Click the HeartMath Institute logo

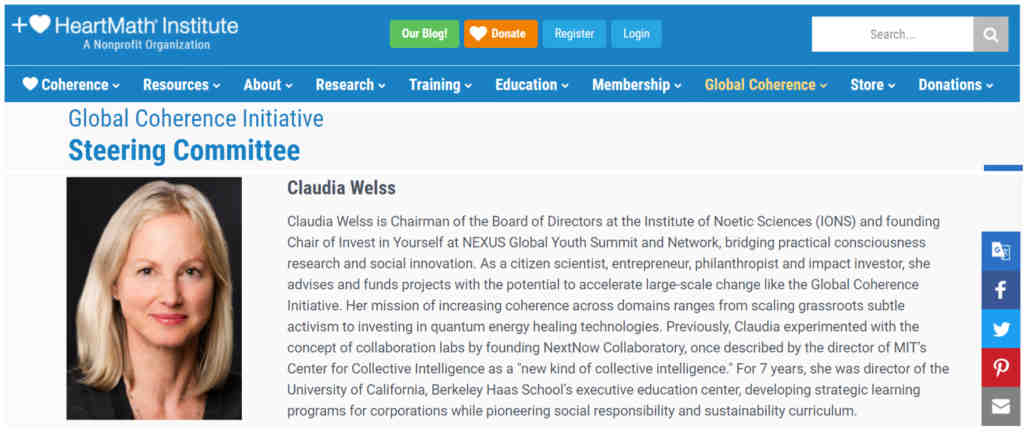point(125,31)
